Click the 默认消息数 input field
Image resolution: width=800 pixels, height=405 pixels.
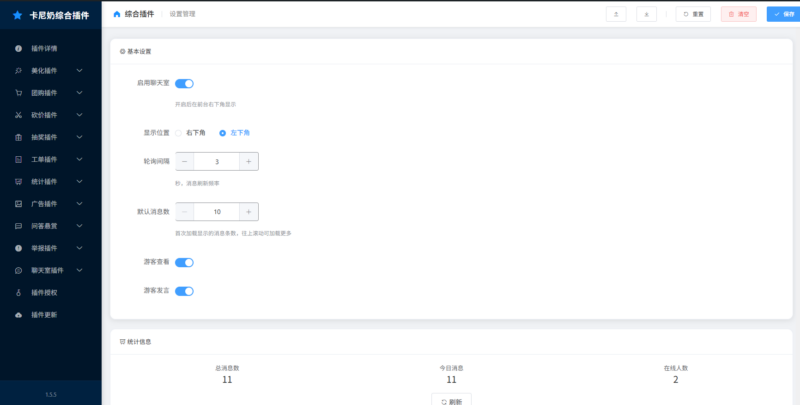(x=217, y=212)
